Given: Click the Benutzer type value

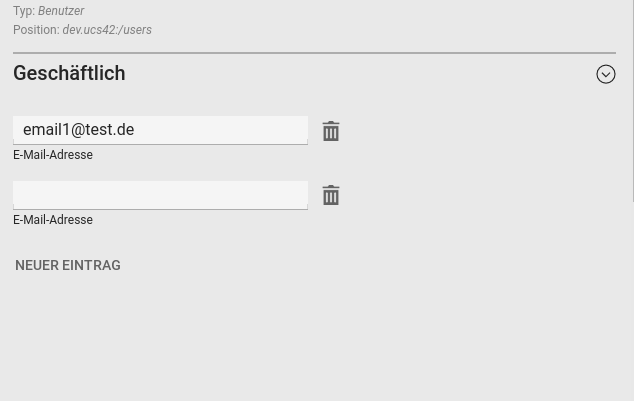Looking at the screenshot, I should click(x=61, y=11).
